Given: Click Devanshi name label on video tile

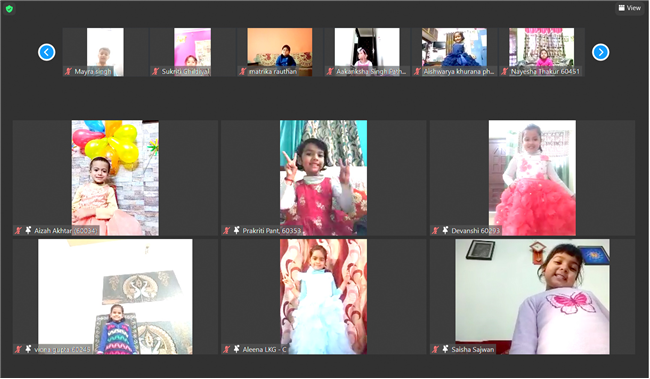Looking at the screenshot, I should coord(475,231).
